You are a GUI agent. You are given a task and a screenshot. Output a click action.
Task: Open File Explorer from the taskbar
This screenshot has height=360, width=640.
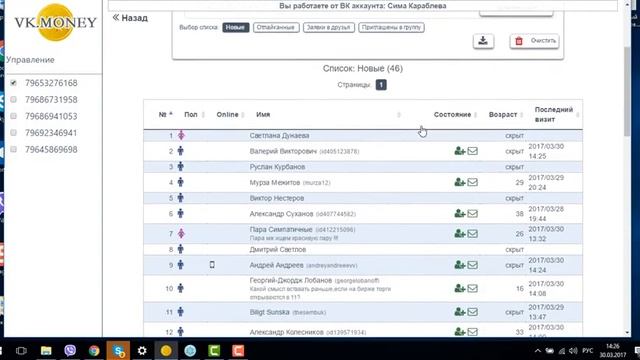pyautogui.click(x=46, y=350)
